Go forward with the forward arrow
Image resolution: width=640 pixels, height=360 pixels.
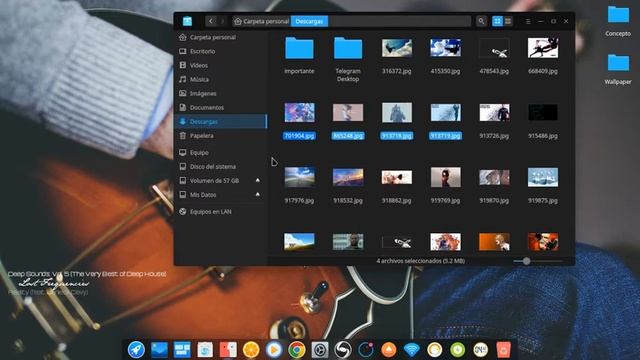point(223,21)
